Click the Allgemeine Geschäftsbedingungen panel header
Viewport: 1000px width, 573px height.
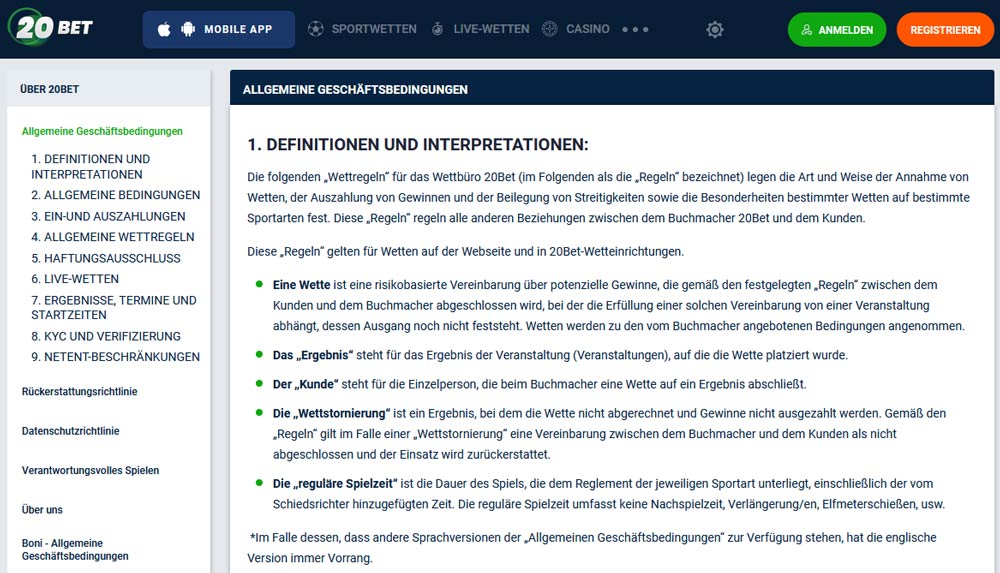355,90
